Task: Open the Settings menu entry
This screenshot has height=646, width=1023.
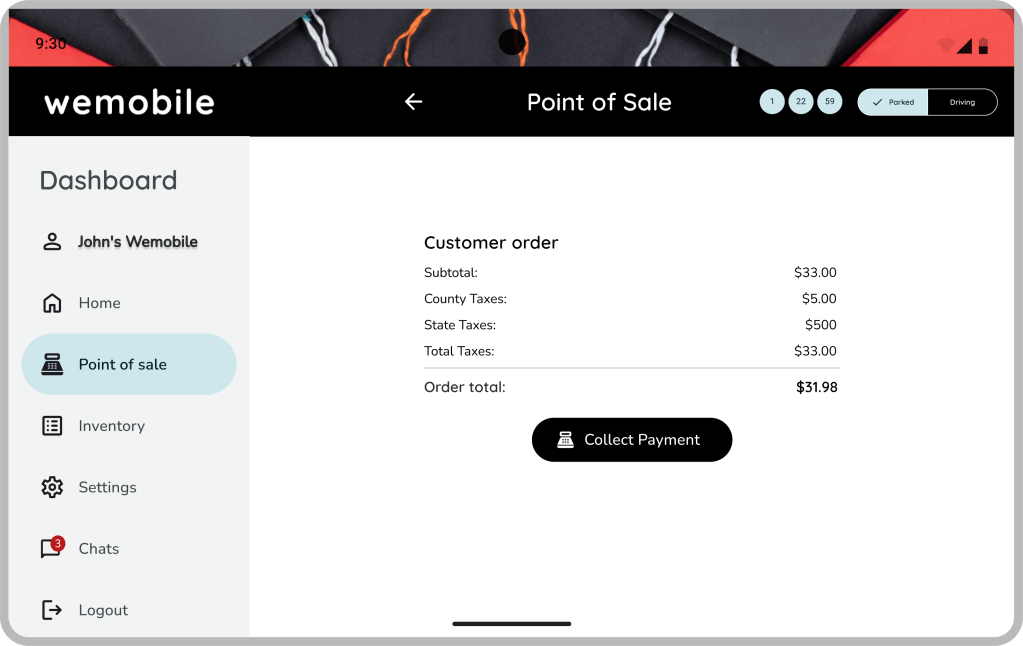Action: click(108, 487)
